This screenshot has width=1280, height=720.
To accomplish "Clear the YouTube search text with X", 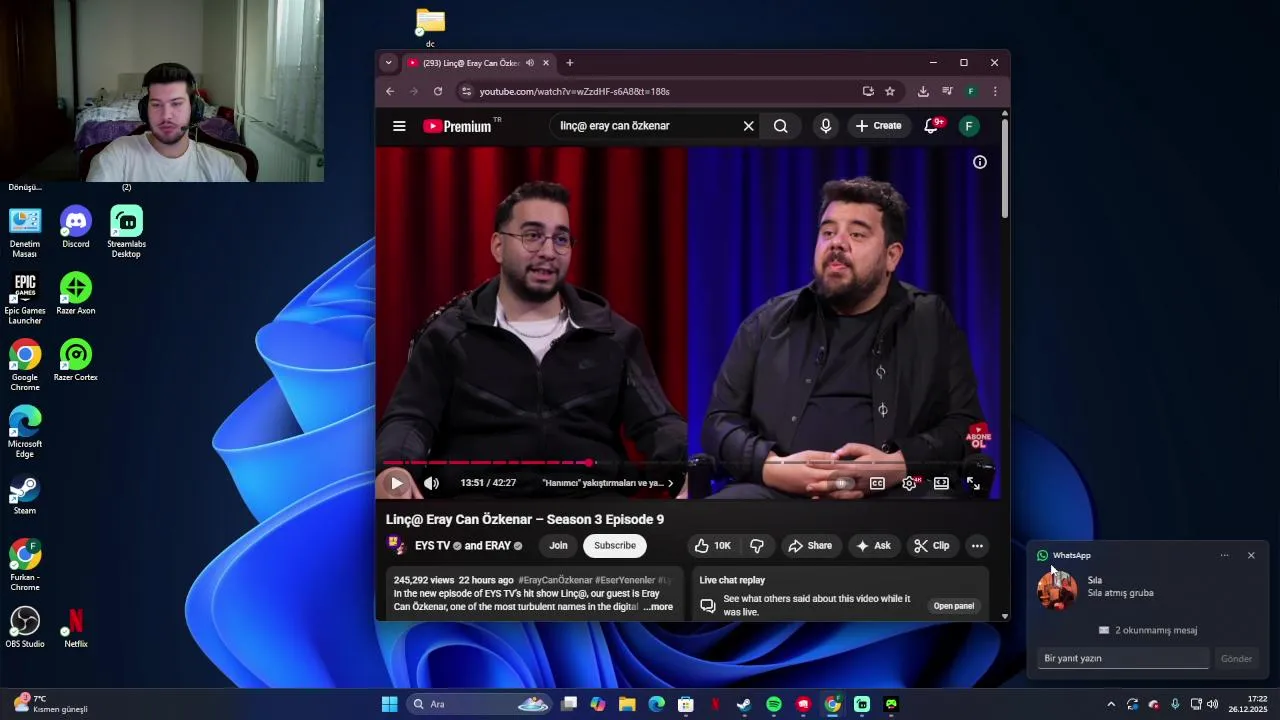I will coord(748,126).
